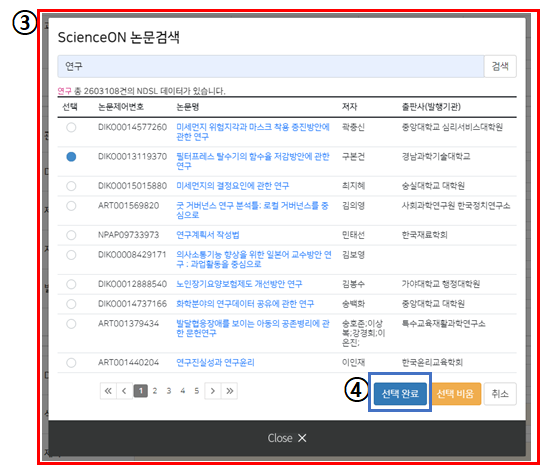Viewport: 552px width, 473px height.
Task: Click the blue 선택 완료 button
Action: coord(400,393)
